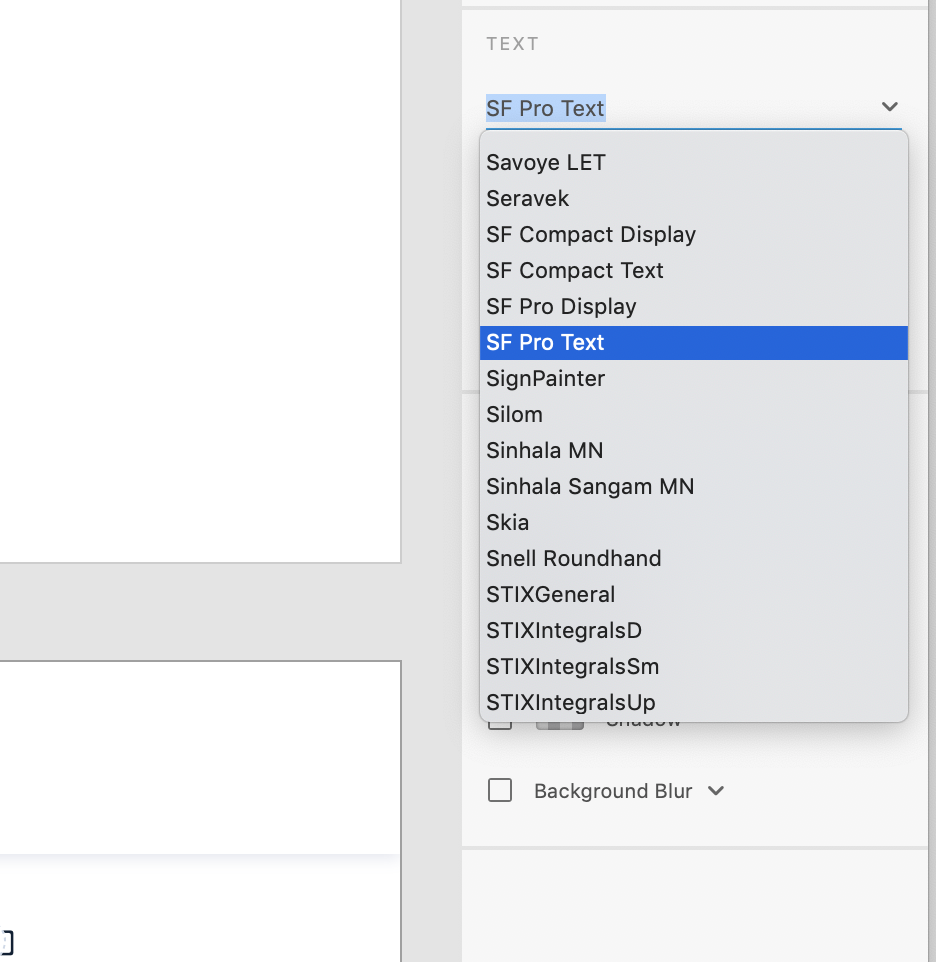The image size is (936, 962).
Task: Select Savoye LET from the font list
Action: pos(546,162)
